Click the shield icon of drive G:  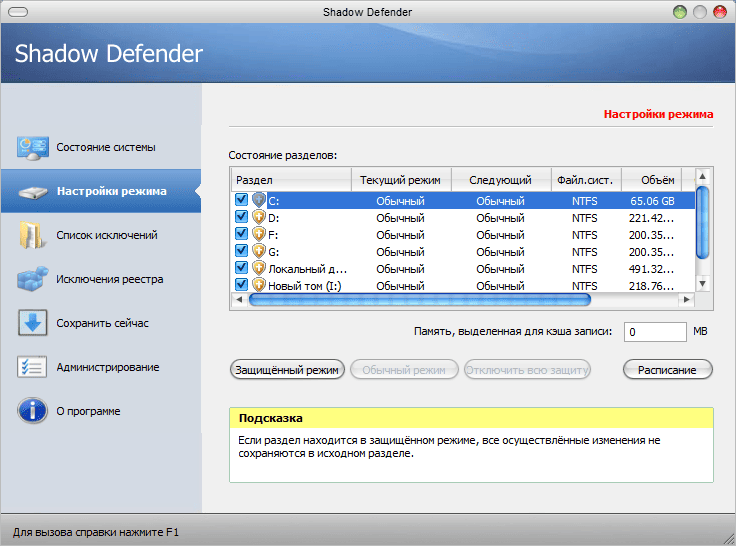(259, 251)
